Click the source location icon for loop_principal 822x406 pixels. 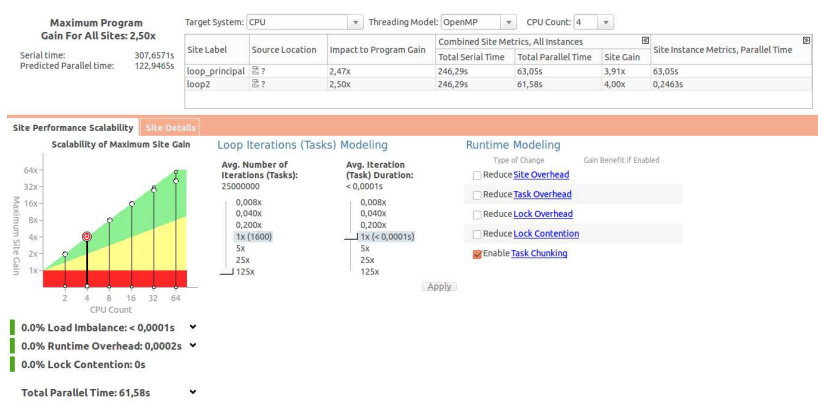pos(256,72)
